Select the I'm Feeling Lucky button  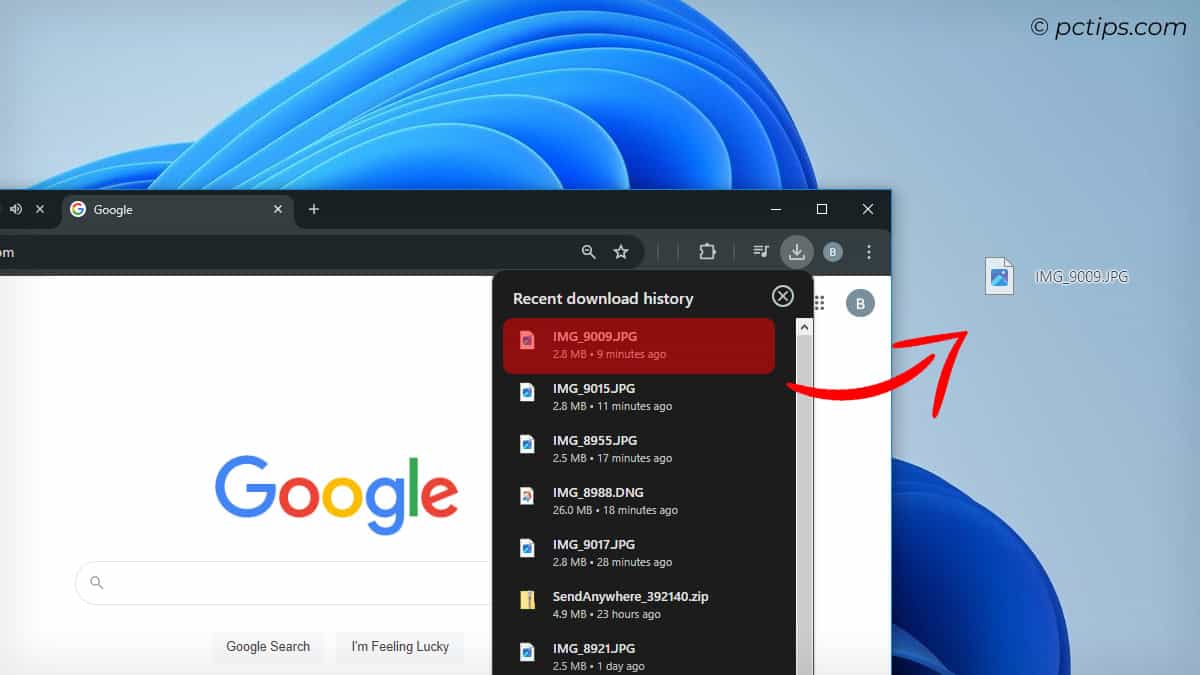pos(400,646)
